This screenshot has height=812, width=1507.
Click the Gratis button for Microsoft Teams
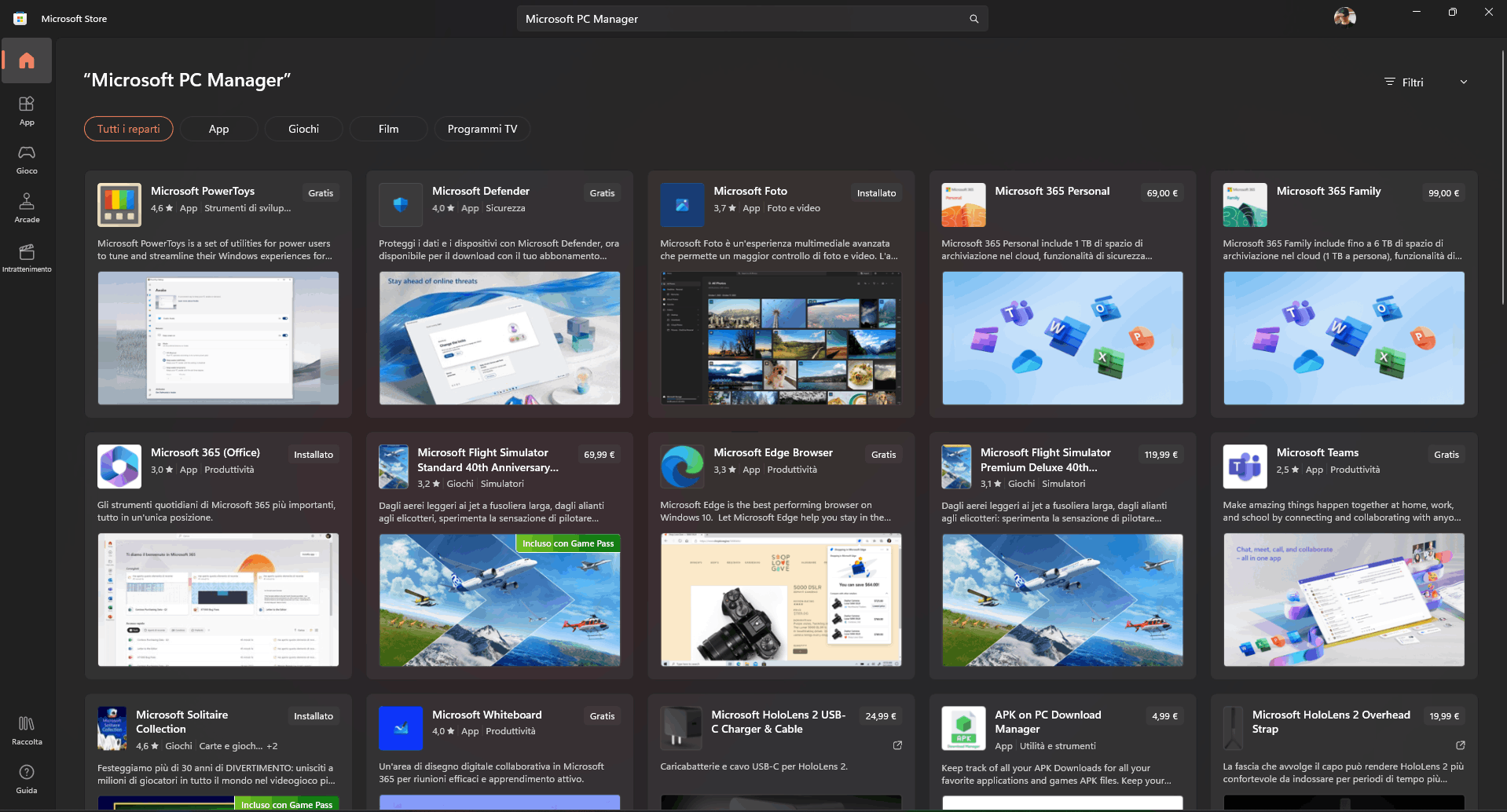[x=1446, y=455]
